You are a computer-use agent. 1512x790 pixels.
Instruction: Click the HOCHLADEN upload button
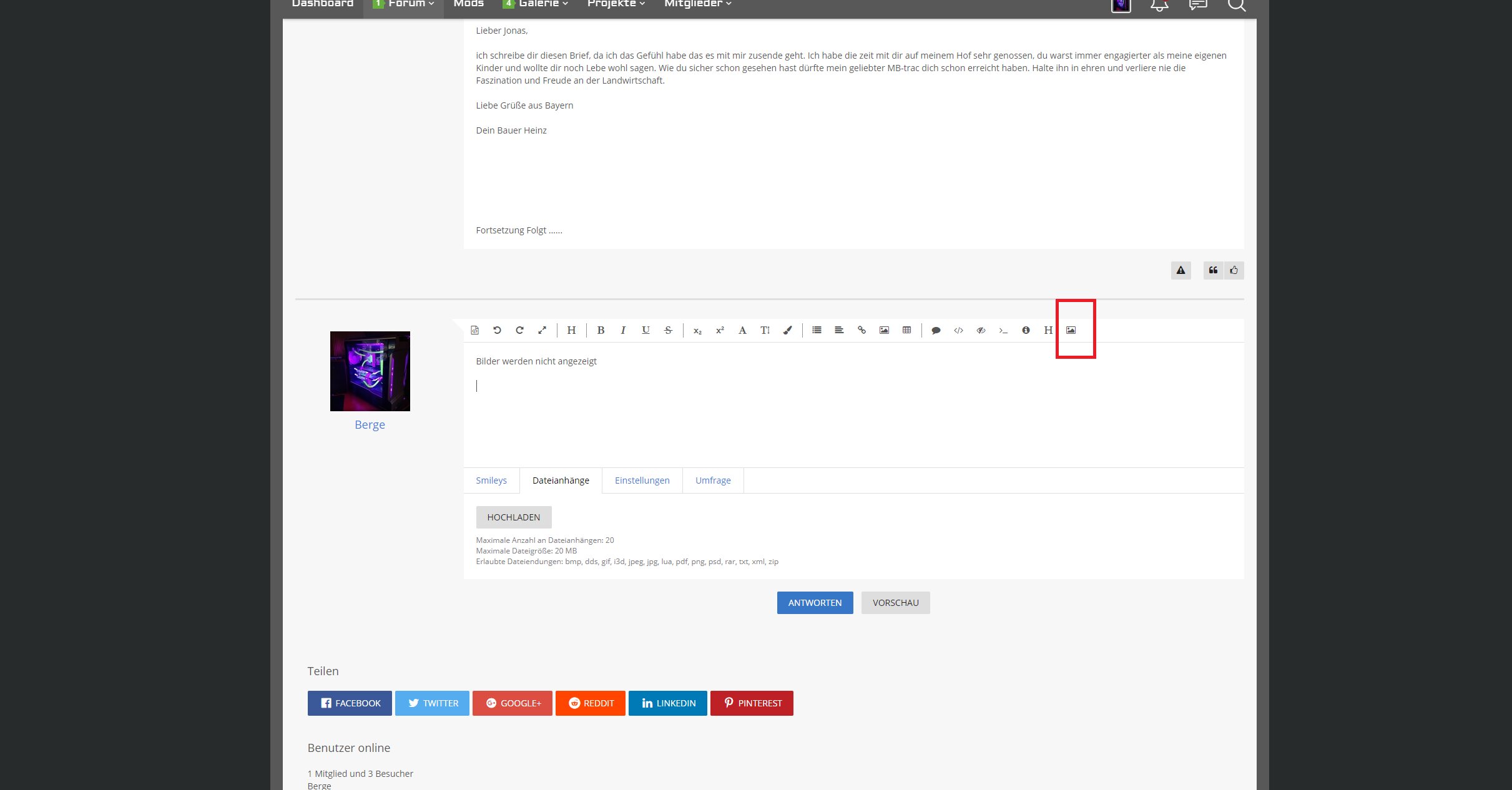click(x=513, y=517)
